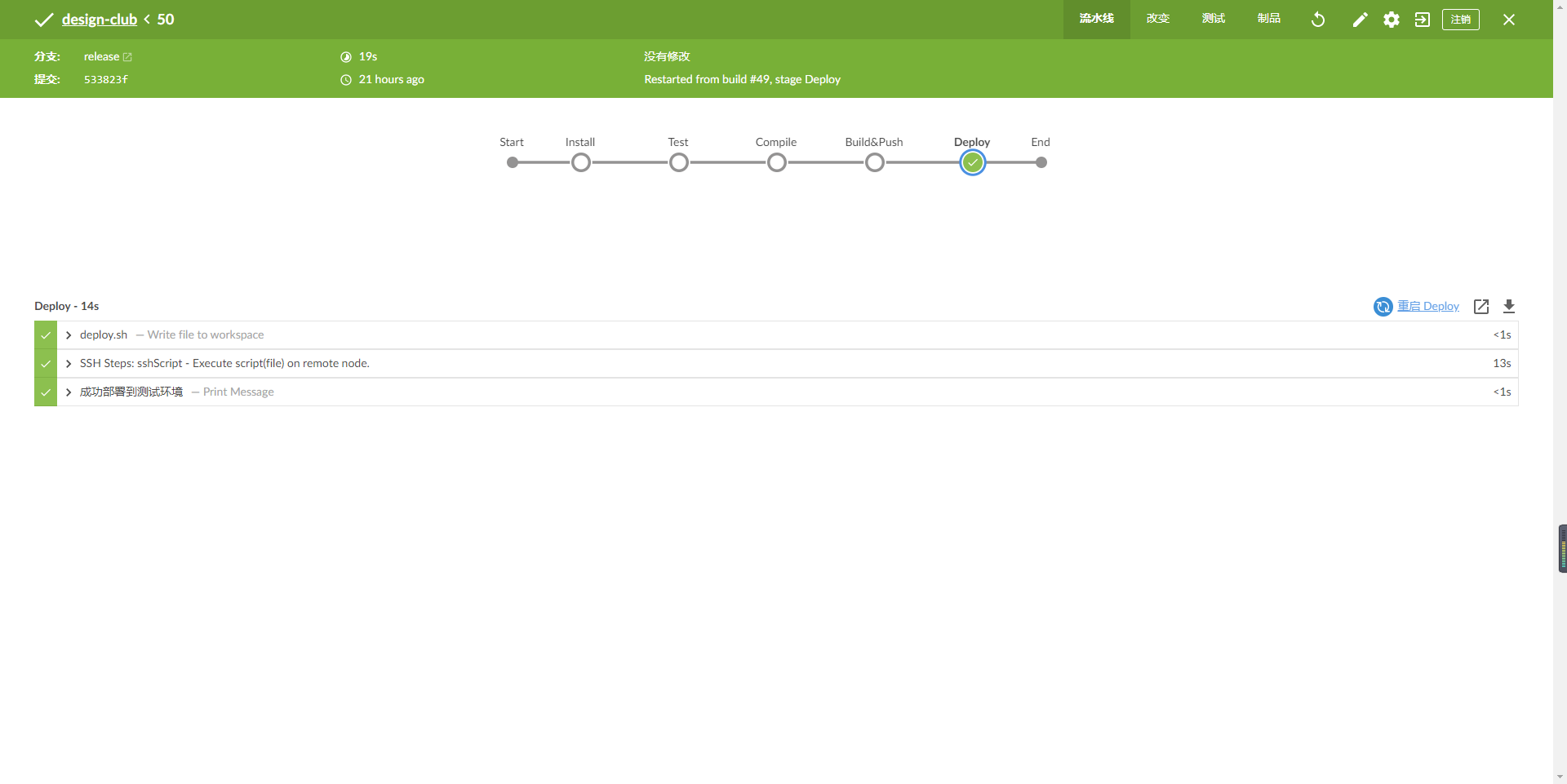Expand the 成功部署到测试环境 print message step
The width and height of the screenshot is (1567, 784).
69,392
